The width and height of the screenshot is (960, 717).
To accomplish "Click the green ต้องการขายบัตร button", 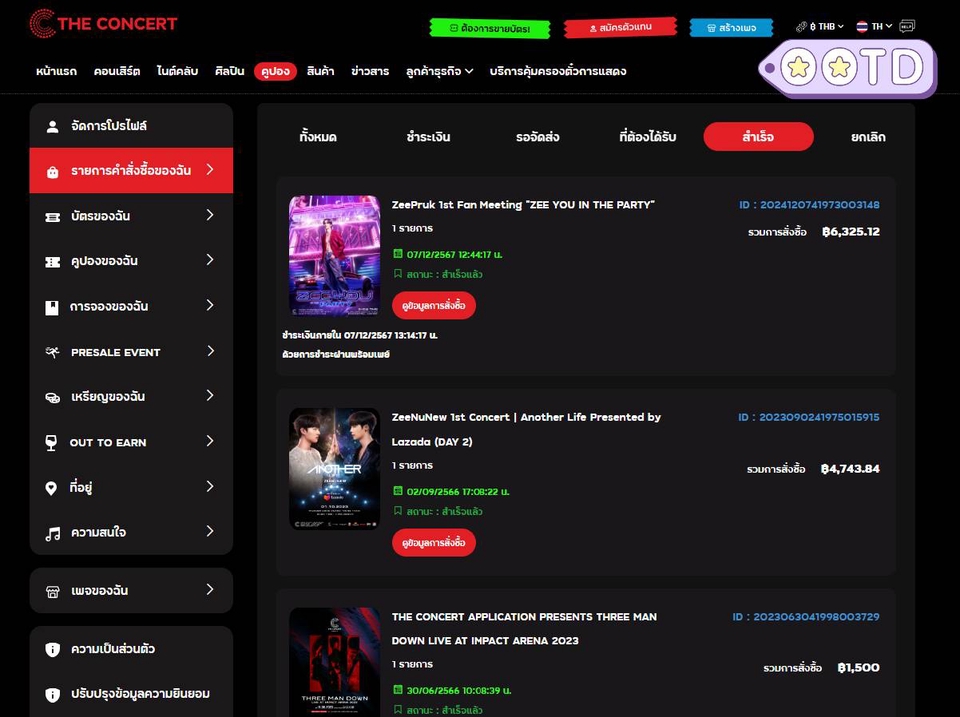I will click(490, 28).
